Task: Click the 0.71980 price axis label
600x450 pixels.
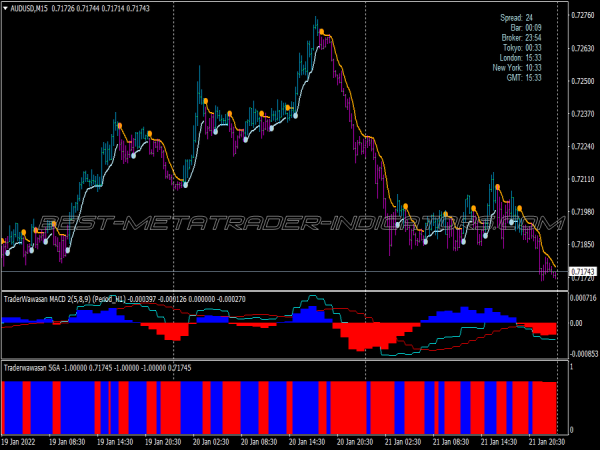Action: tap(583, 212)
